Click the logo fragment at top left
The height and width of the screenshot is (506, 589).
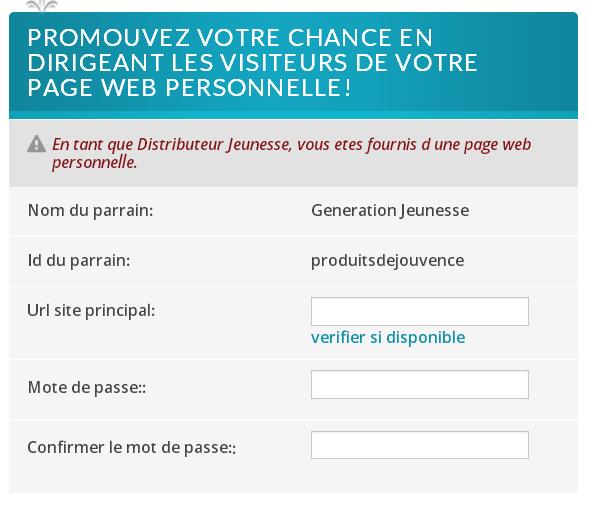tap(42, 5)
